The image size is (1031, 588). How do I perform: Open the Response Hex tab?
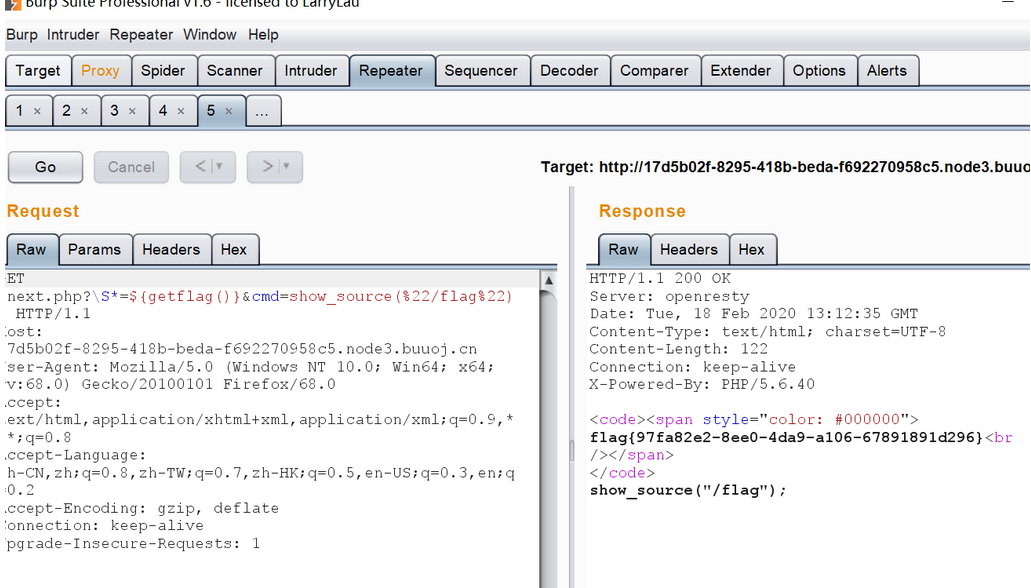coord(752,250)
